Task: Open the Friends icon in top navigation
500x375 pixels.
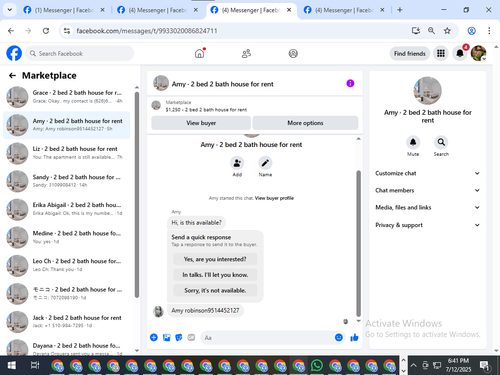Action: pyautogui.click(x=246, y=53)
